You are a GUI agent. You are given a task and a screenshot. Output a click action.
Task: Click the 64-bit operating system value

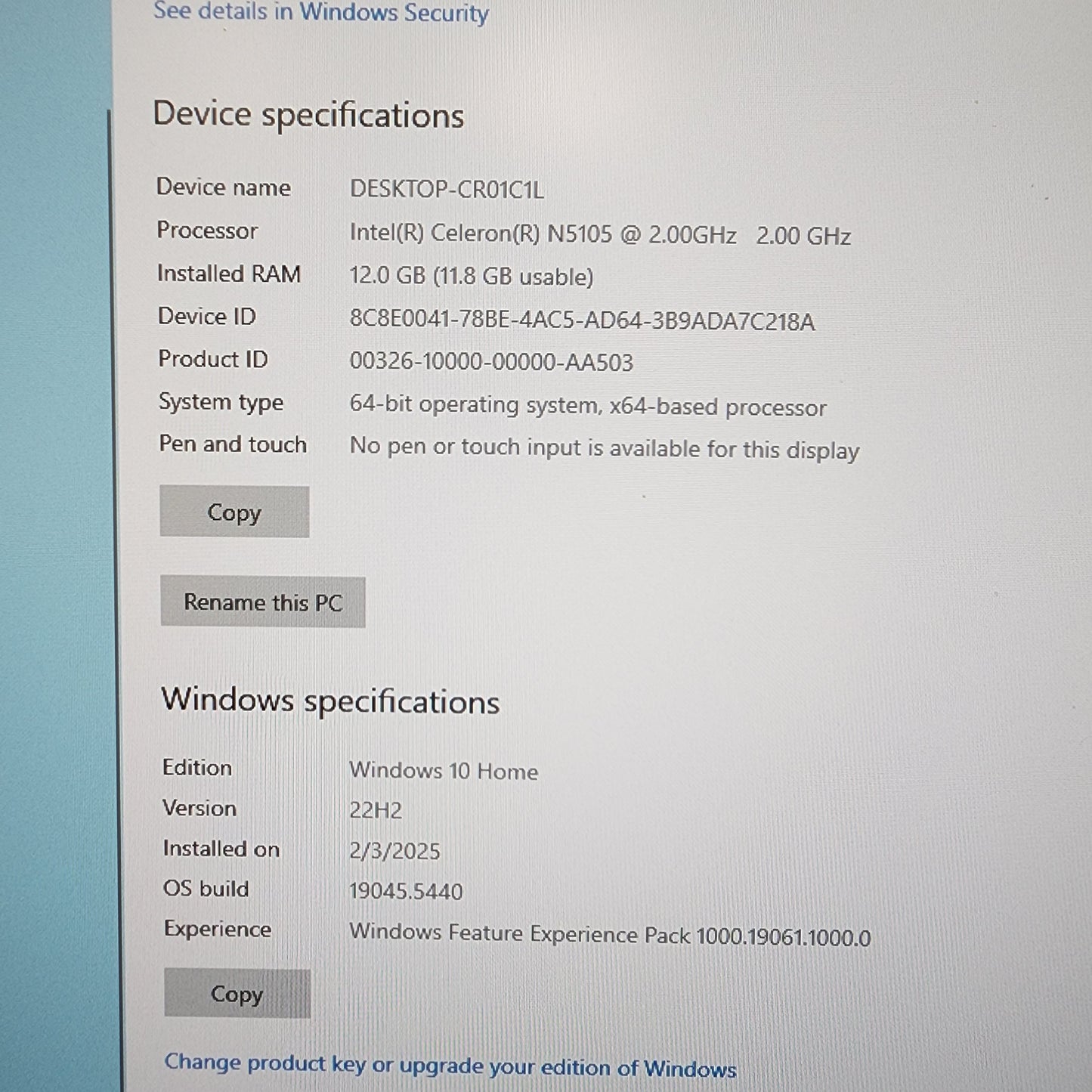click(x=588, y=407)
